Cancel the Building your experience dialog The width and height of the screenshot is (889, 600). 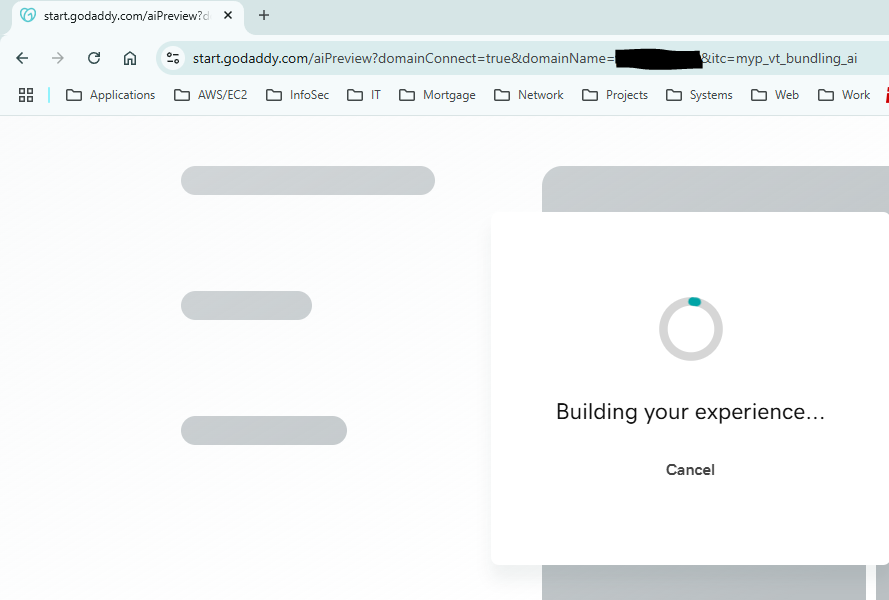pyautogui.click(x=690, y=470)
